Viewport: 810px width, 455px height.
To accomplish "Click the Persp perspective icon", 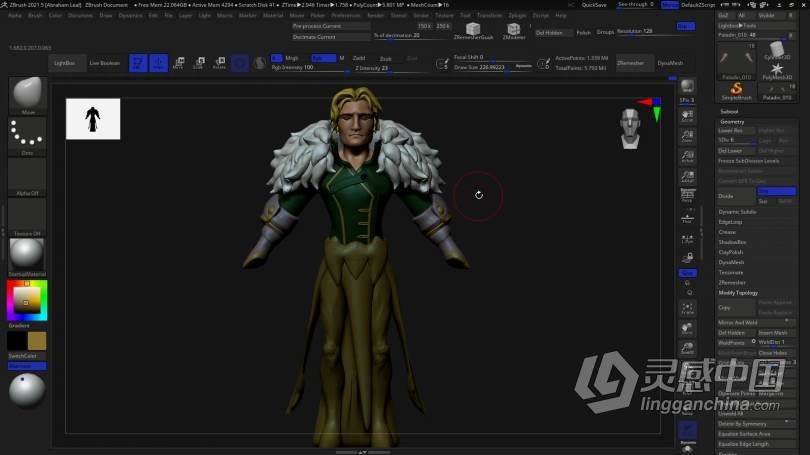I will point(687,195).
